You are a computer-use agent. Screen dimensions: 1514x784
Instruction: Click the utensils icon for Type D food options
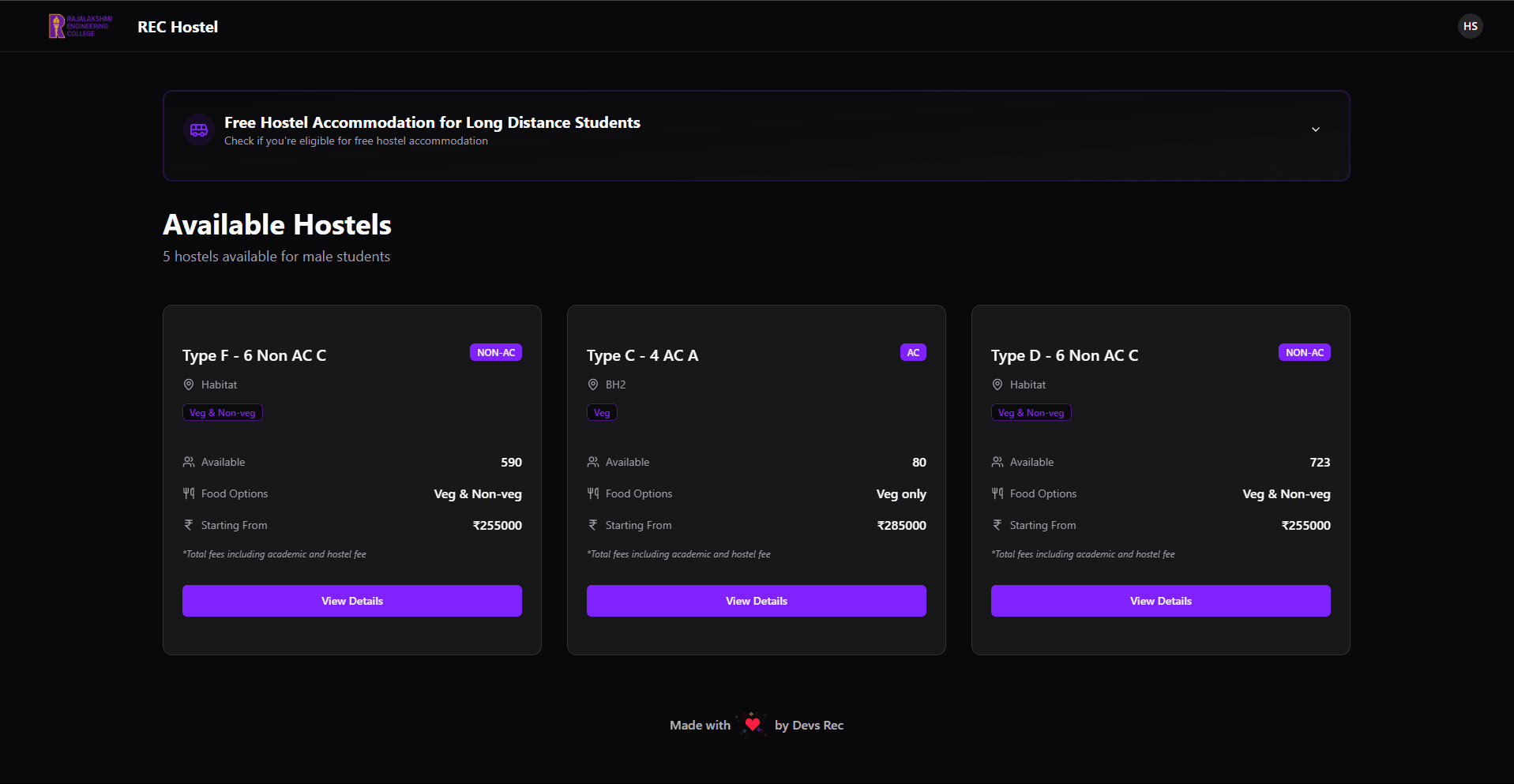click(x=997, y=493)
